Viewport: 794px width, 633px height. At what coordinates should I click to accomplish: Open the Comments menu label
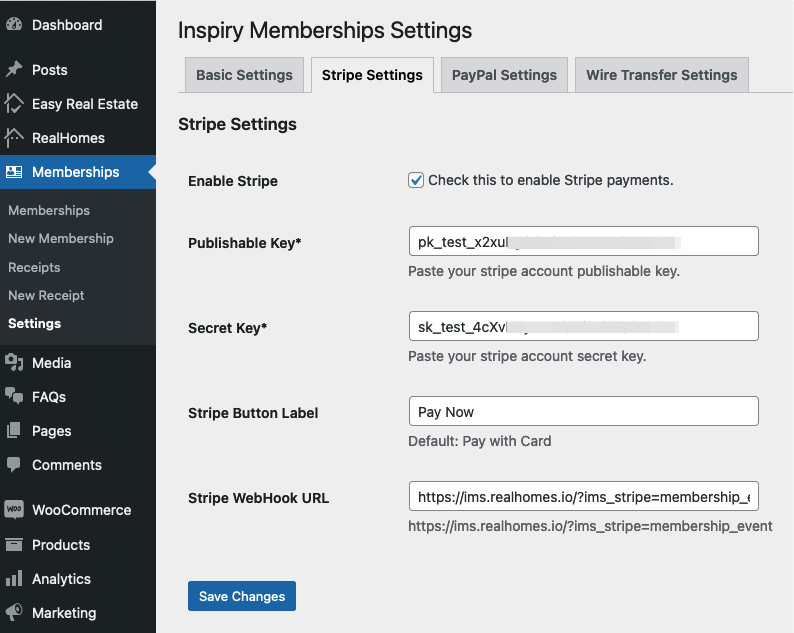(x=67, y=465)
